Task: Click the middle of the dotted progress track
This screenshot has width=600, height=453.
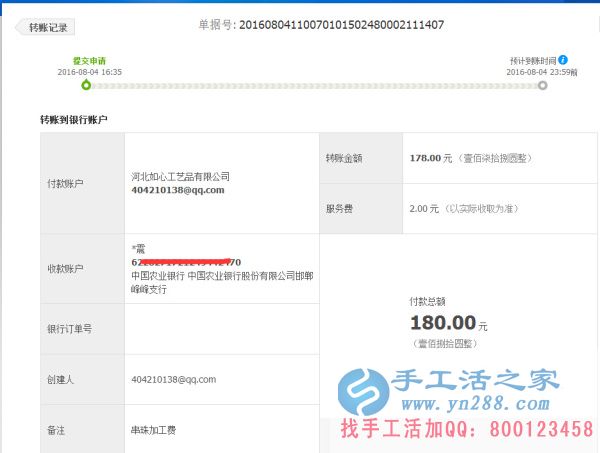Action: [314, 85]
